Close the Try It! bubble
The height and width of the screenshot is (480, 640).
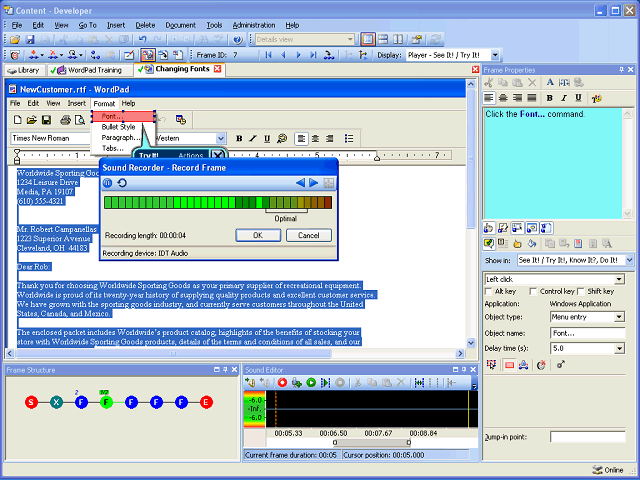[x=218, y=155]
